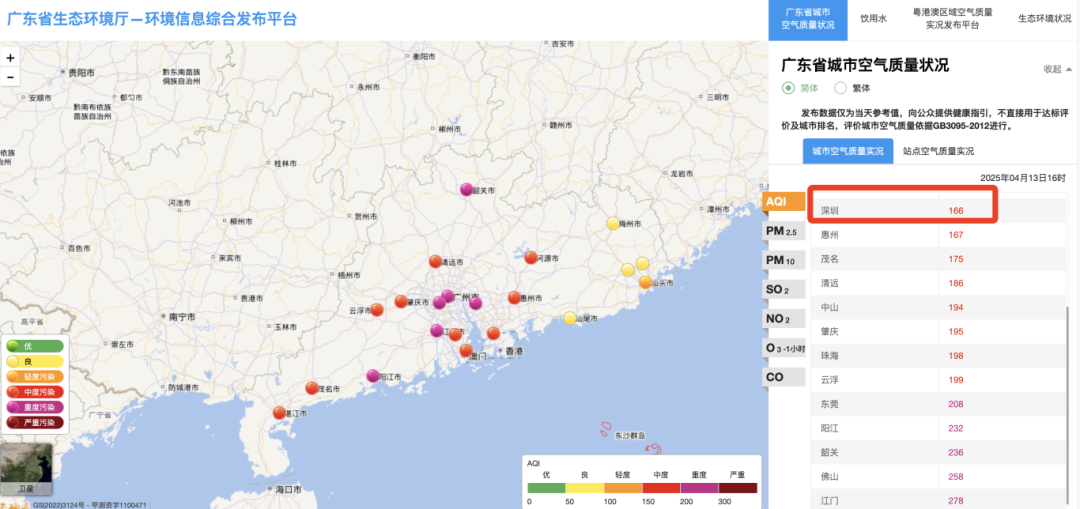Screen dimensions: 1080x509
Task: Switch to 卫星 satellite map thumbnail
Action: tap(26, 469)
